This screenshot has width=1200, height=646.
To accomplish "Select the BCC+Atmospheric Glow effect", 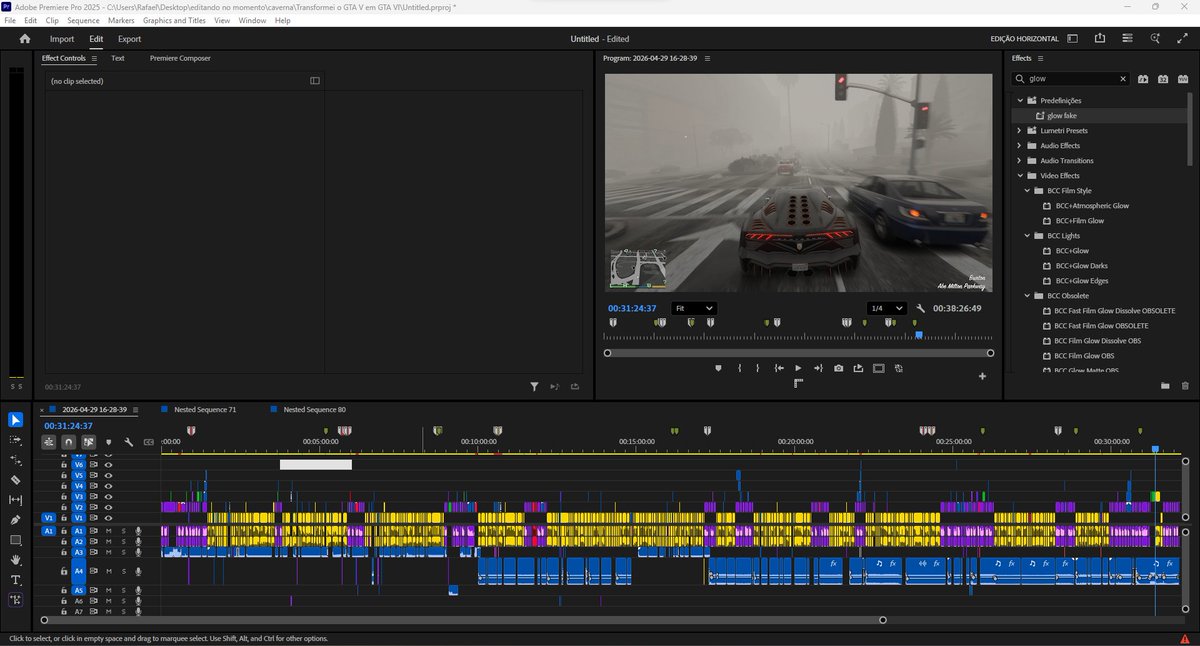I will 1092,205.
